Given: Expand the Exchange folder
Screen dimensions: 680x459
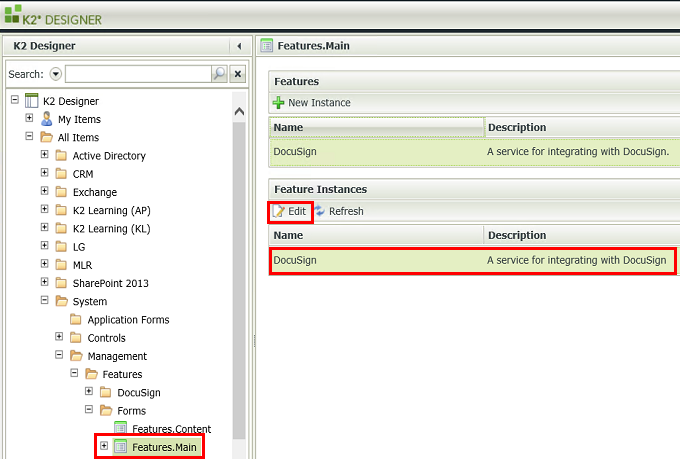Looking at the screenshot, I should 44,191.
